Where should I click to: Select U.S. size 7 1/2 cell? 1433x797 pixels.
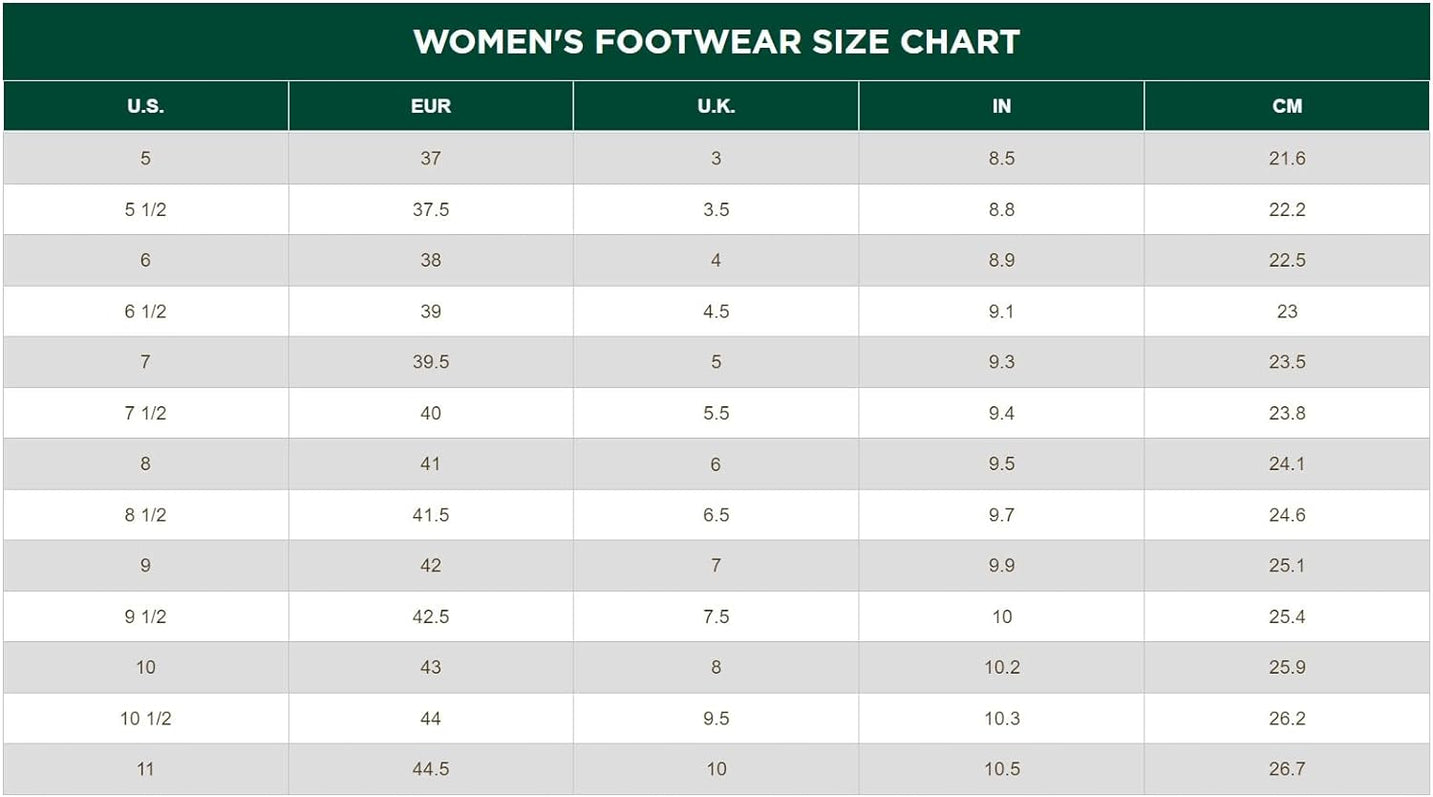coord(146,413)
